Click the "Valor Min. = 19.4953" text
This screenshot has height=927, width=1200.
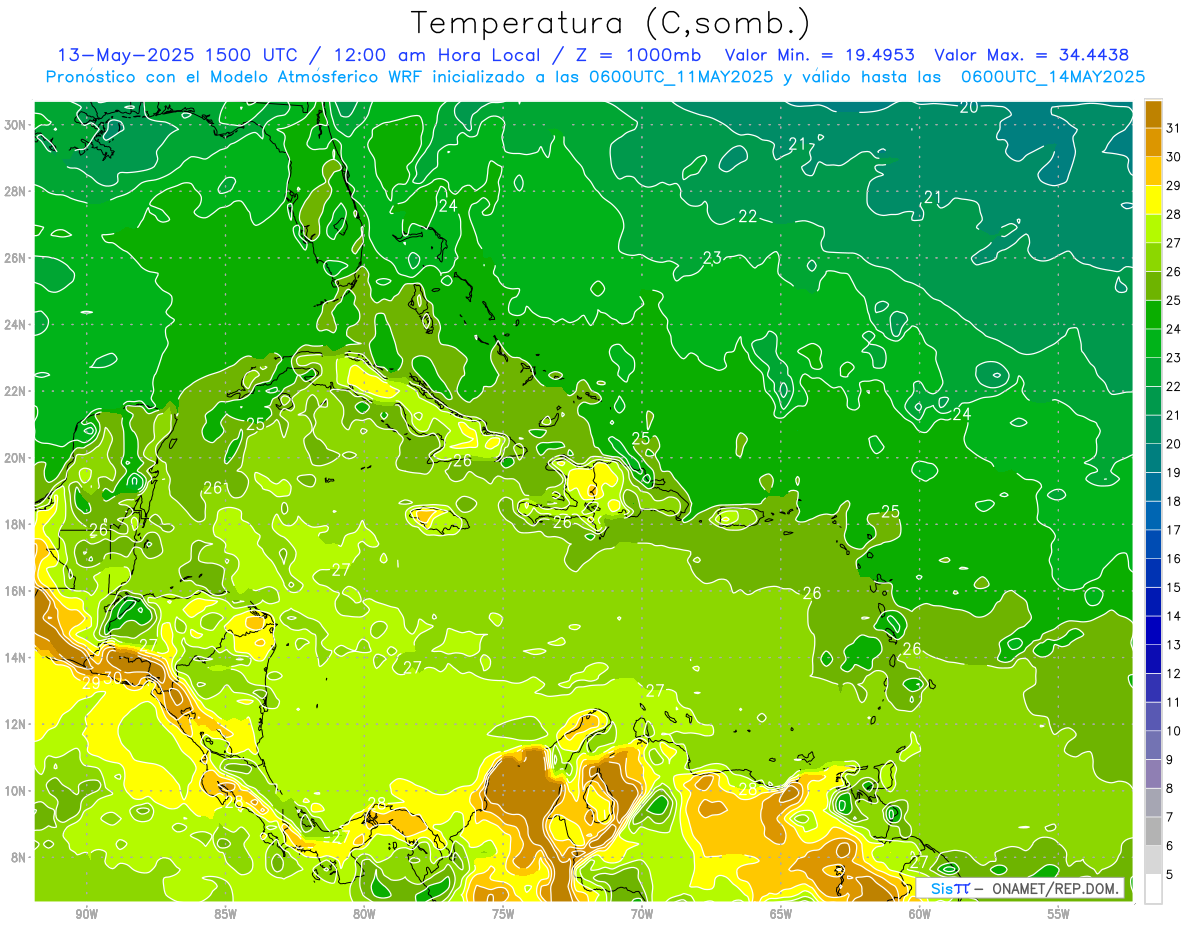[x=820, y=55]
